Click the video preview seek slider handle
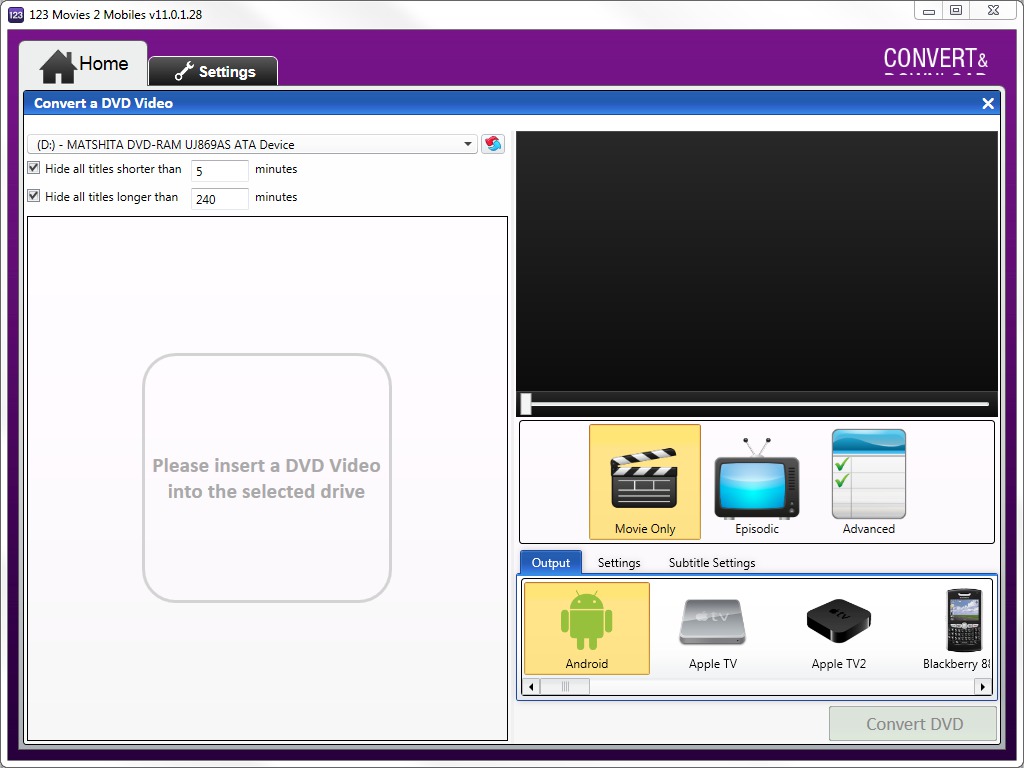Viewport: 1024px width, 768px height. tap(526, 404)
